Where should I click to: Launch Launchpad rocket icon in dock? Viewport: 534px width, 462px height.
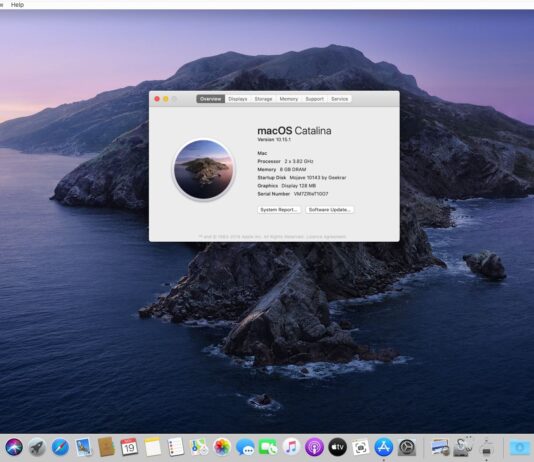(x=37, y=447)
